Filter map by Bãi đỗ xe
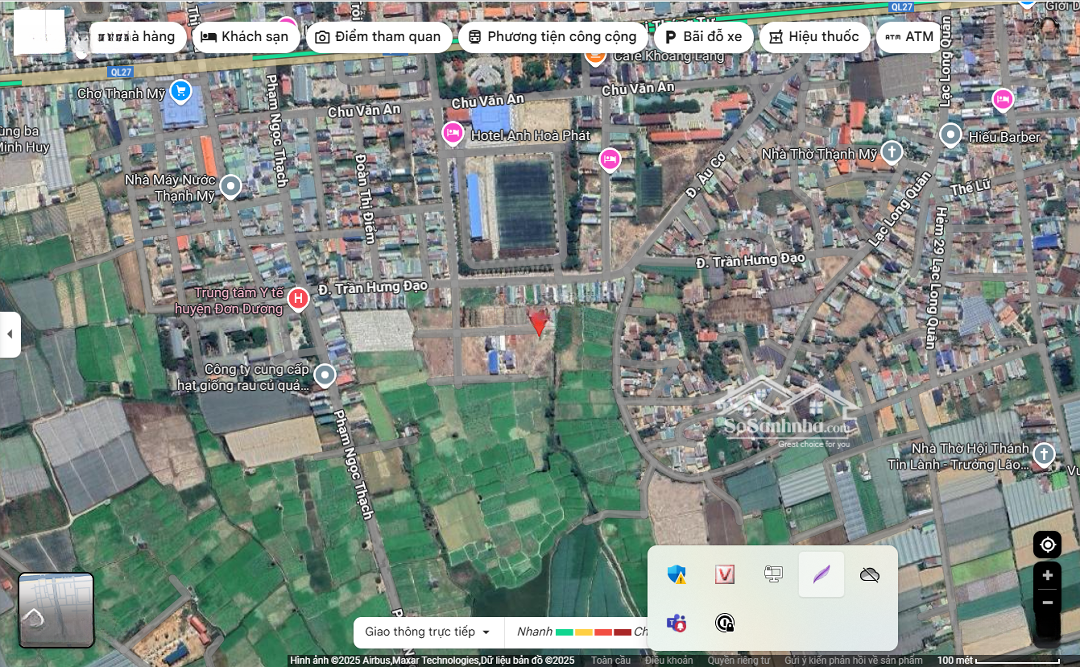This screenshot has height=667, width=1080. (703, 37)
